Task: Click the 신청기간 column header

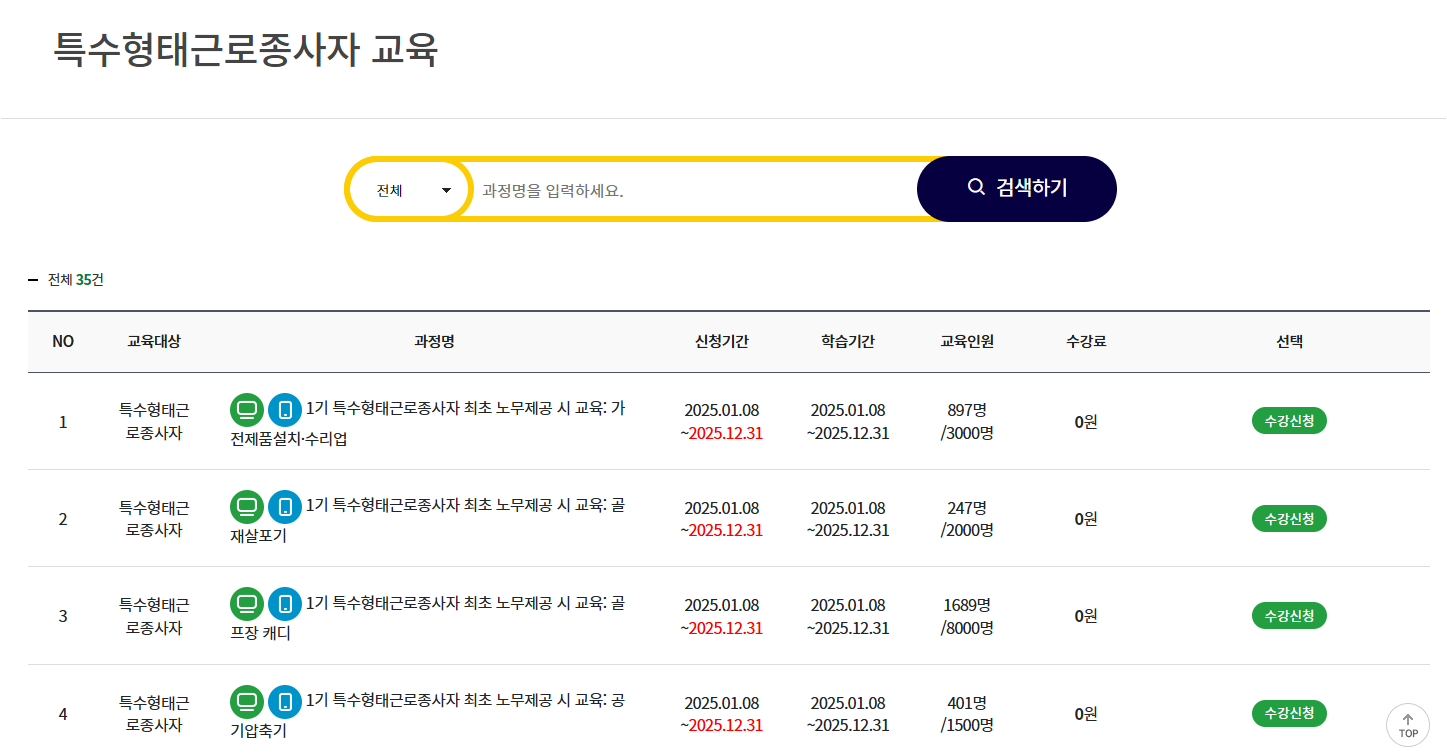Action: [722, 341]
